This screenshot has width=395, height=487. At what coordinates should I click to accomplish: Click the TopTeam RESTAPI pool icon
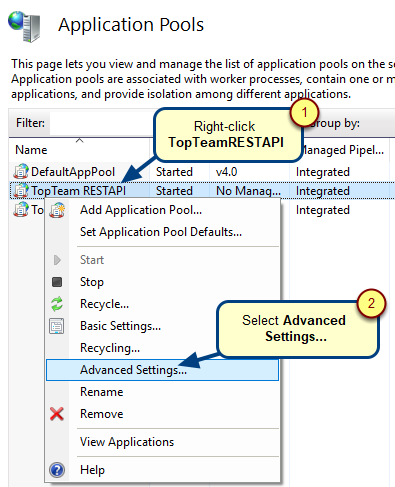coord(21,191)
